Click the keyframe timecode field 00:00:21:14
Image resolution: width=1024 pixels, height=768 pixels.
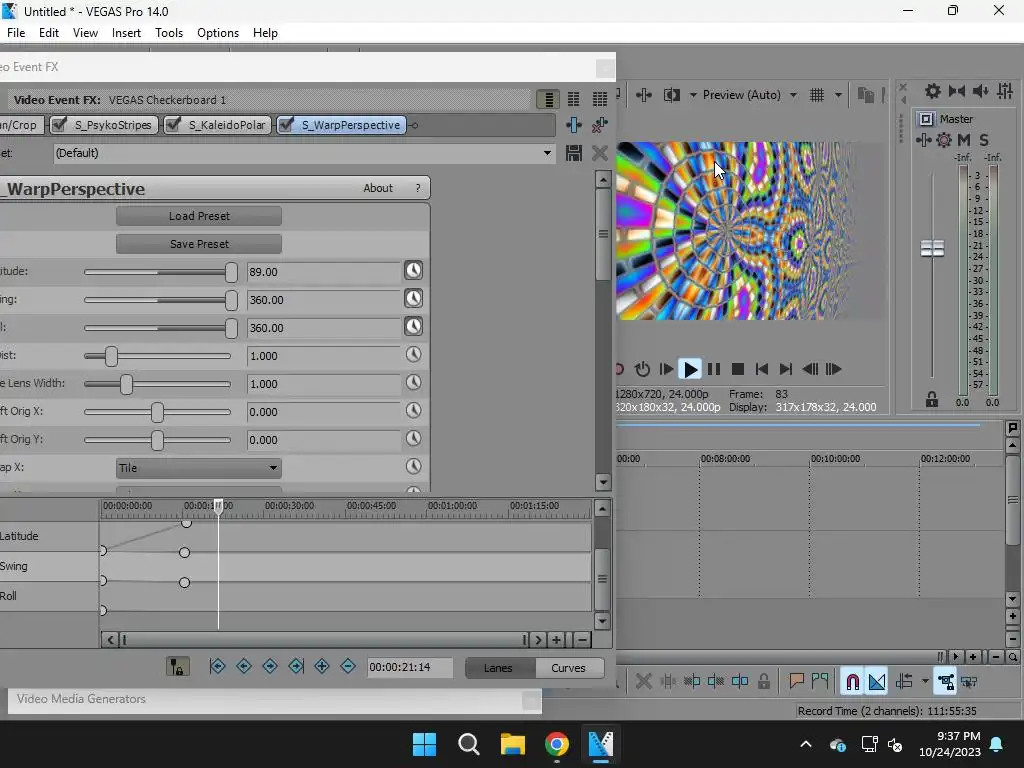[409, 667]
